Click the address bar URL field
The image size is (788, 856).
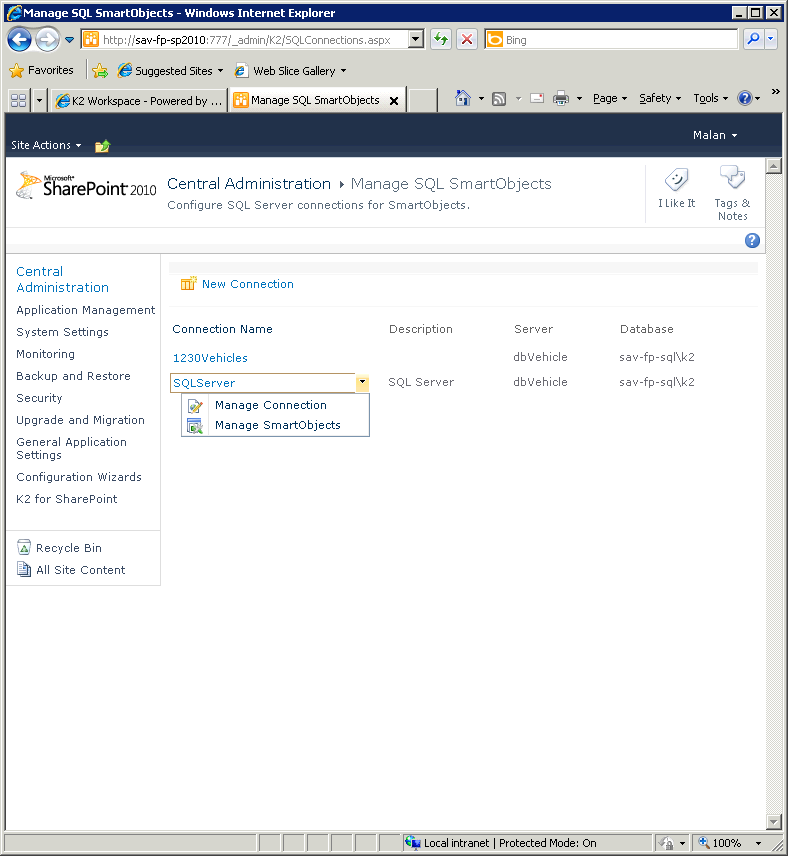tap(245, 40)
